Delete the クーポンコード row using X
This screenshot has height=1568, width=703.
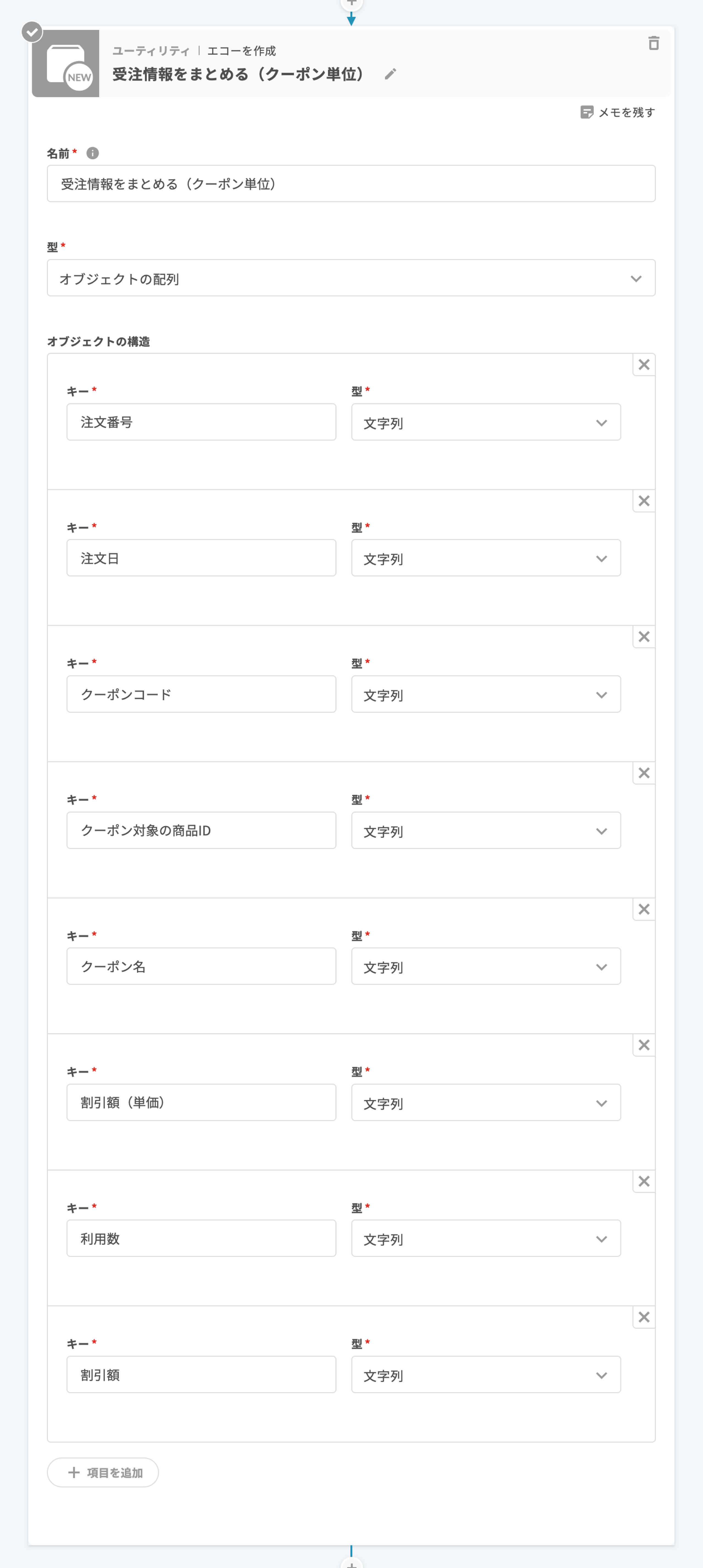(x=644, y=637)
